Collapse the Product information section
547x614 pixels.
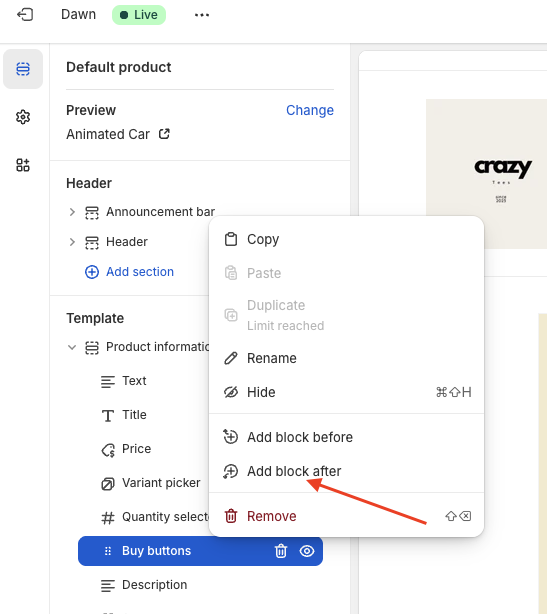point(72,347)
